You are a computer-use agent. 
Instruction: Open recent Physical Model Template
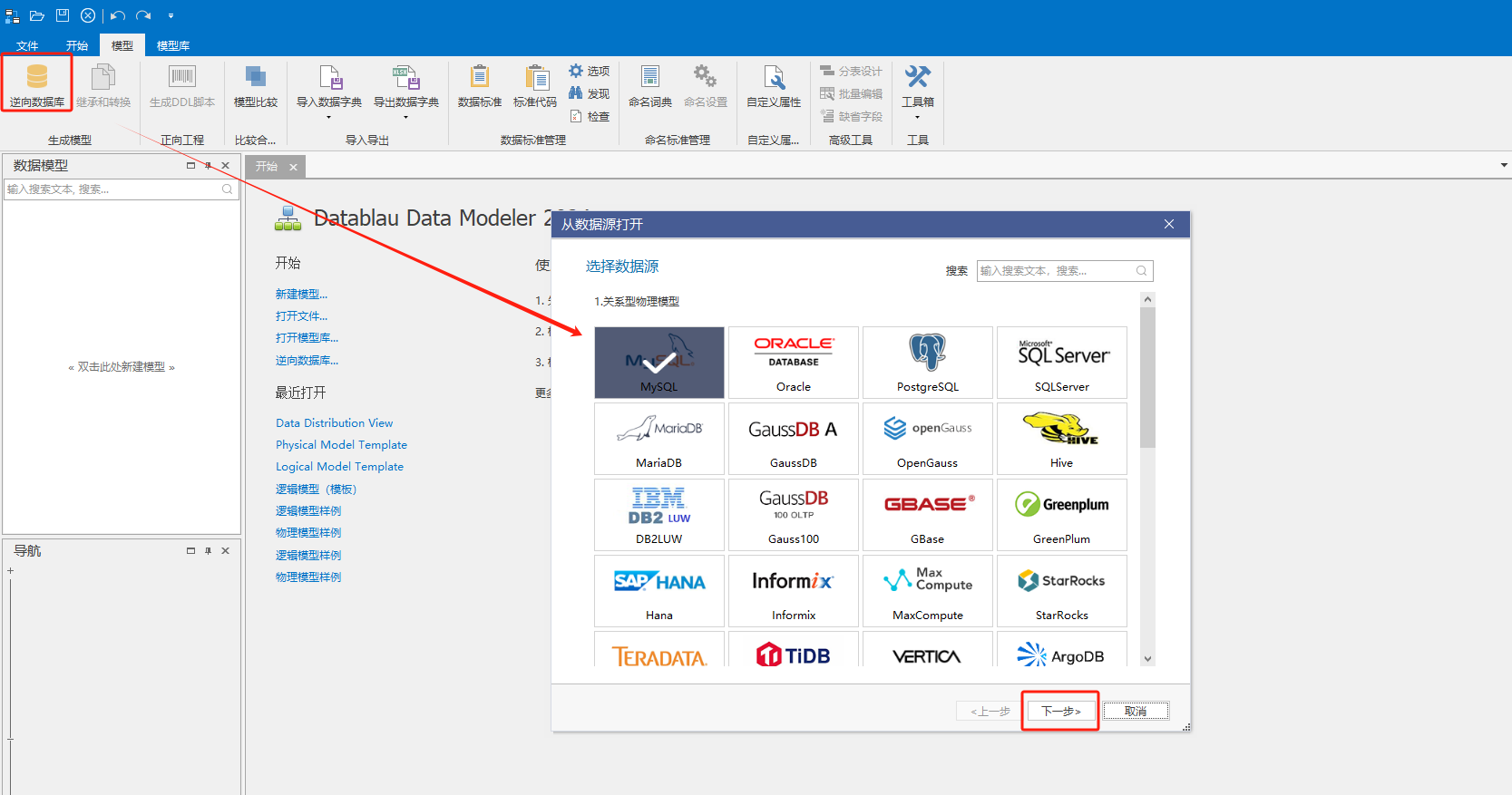[341, 444]
